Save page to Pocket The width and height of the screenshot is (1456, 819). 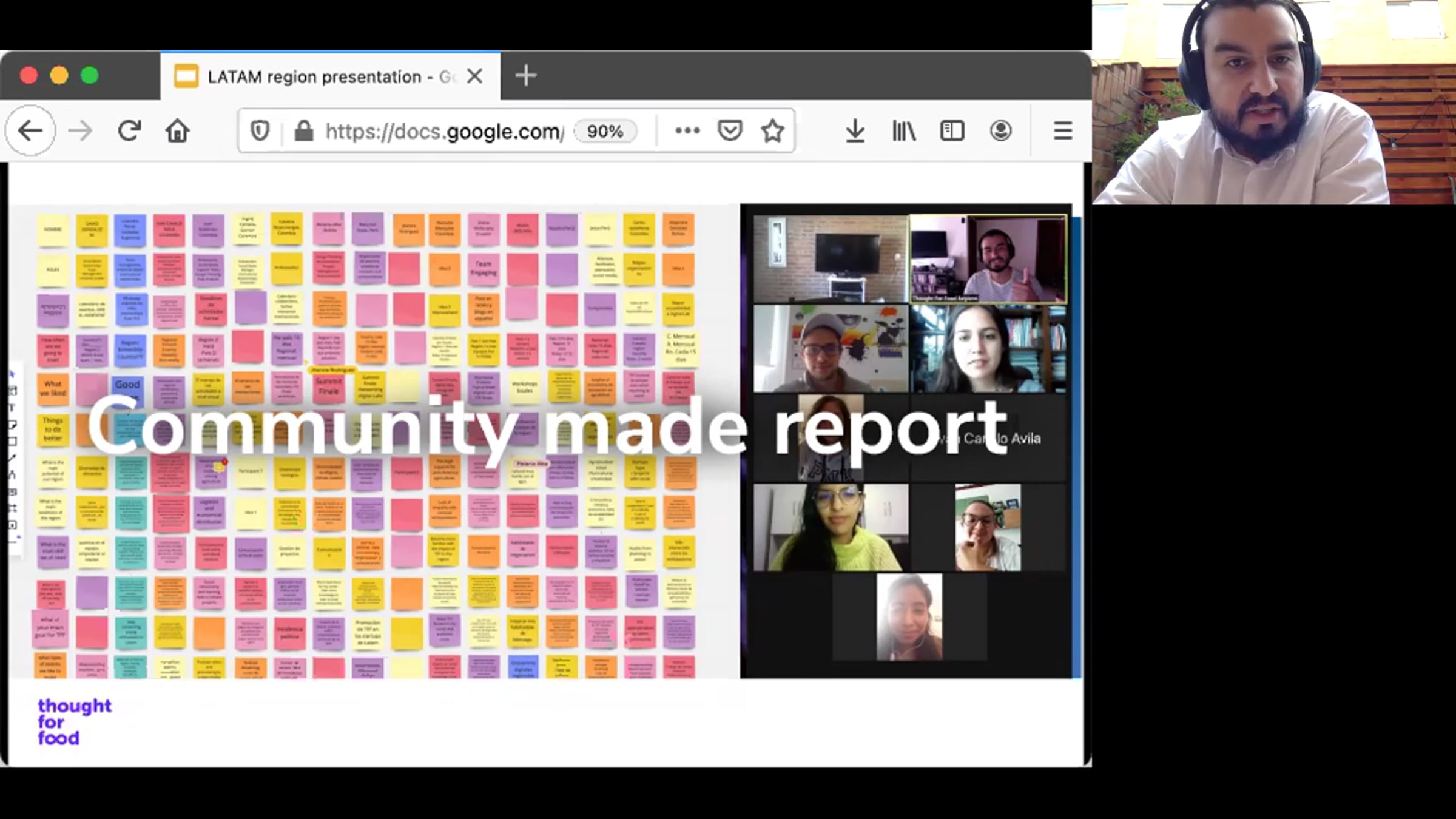click(730, 131)
